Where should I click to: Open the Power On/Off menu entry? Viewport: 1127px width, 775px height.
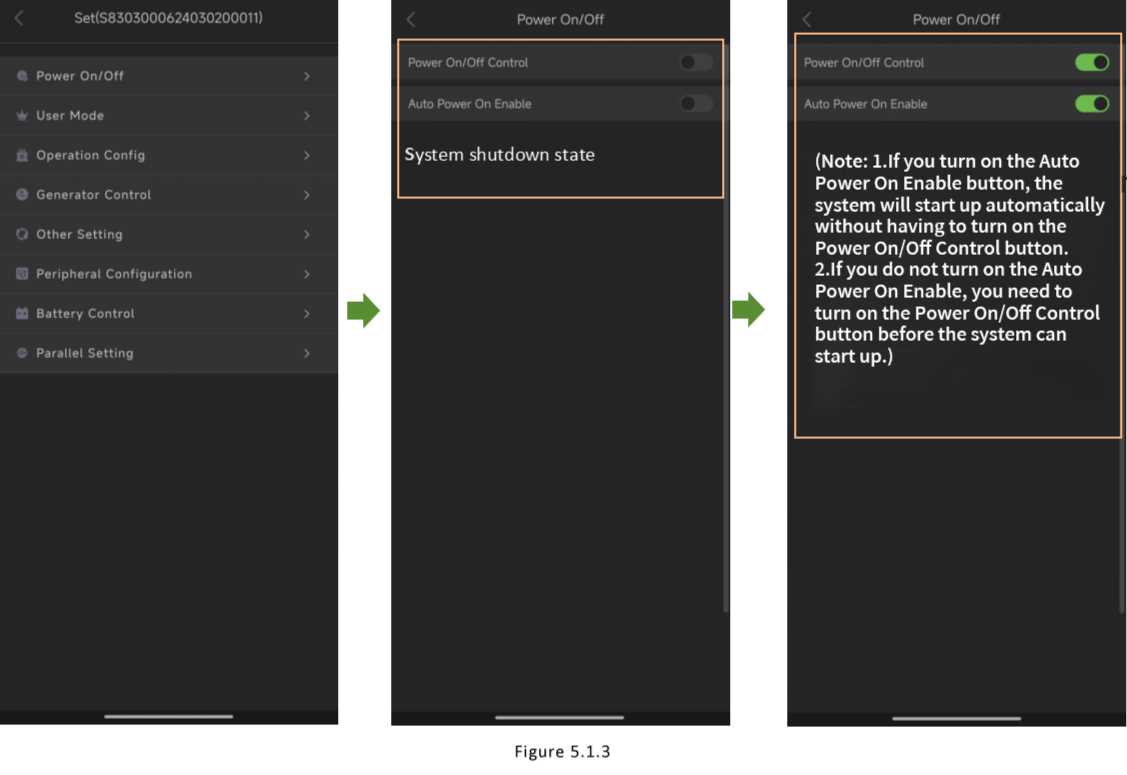[80, 76]
